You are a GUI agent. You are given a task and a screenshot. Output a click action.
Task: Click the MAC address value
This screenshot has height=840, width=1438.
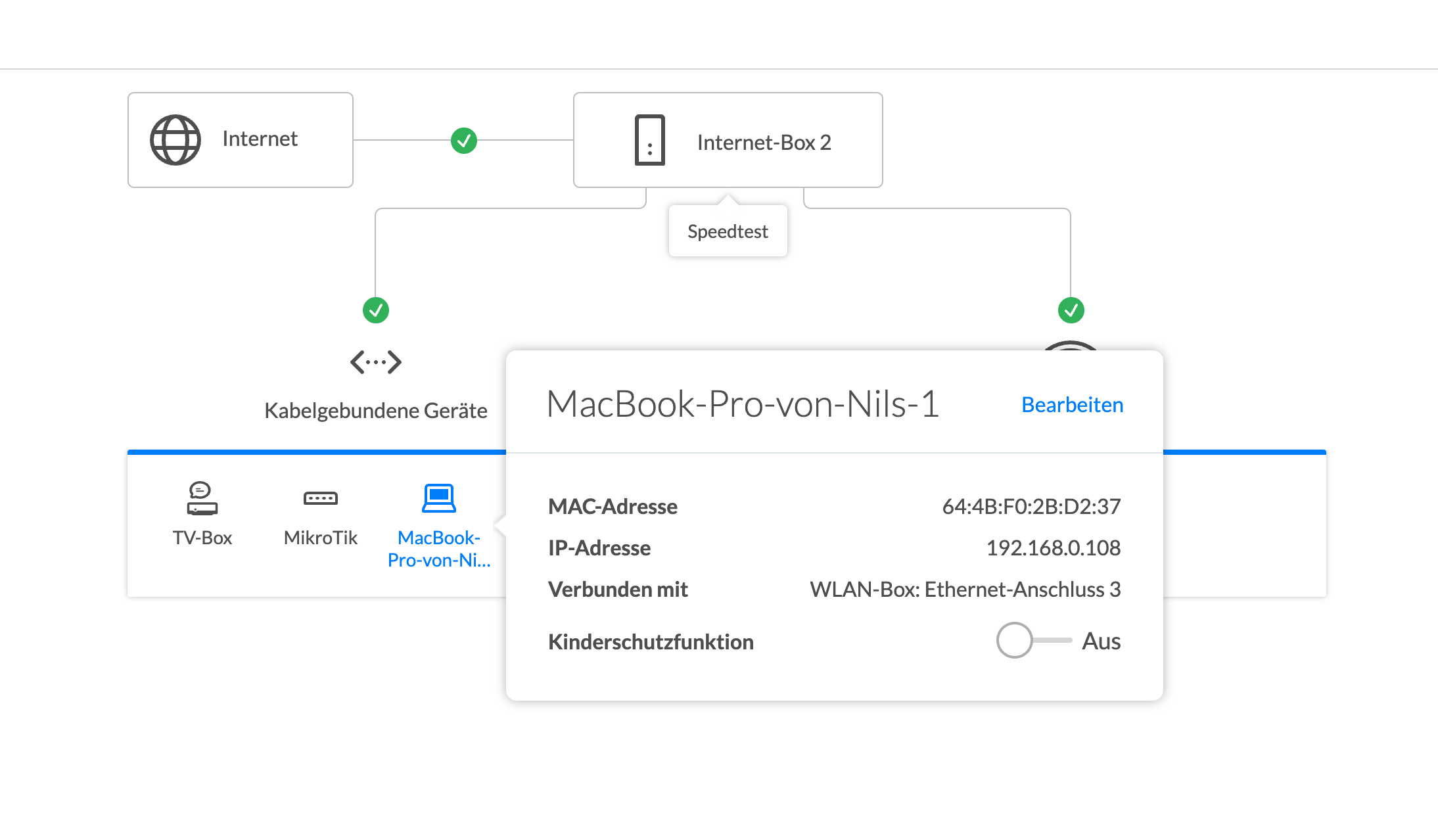click(x=1031, y=506)
